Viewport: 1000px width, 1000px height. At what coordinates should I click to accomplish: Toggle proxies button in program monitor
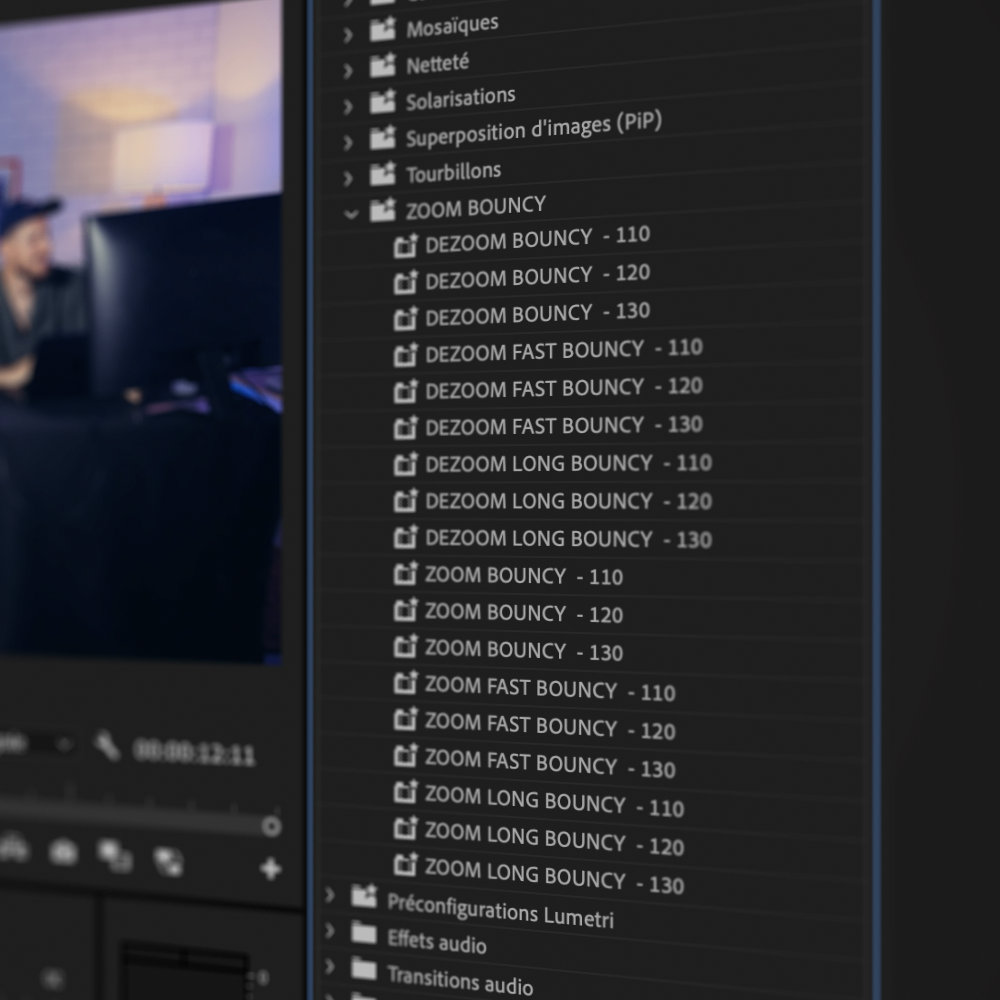[x=168, y=861]
